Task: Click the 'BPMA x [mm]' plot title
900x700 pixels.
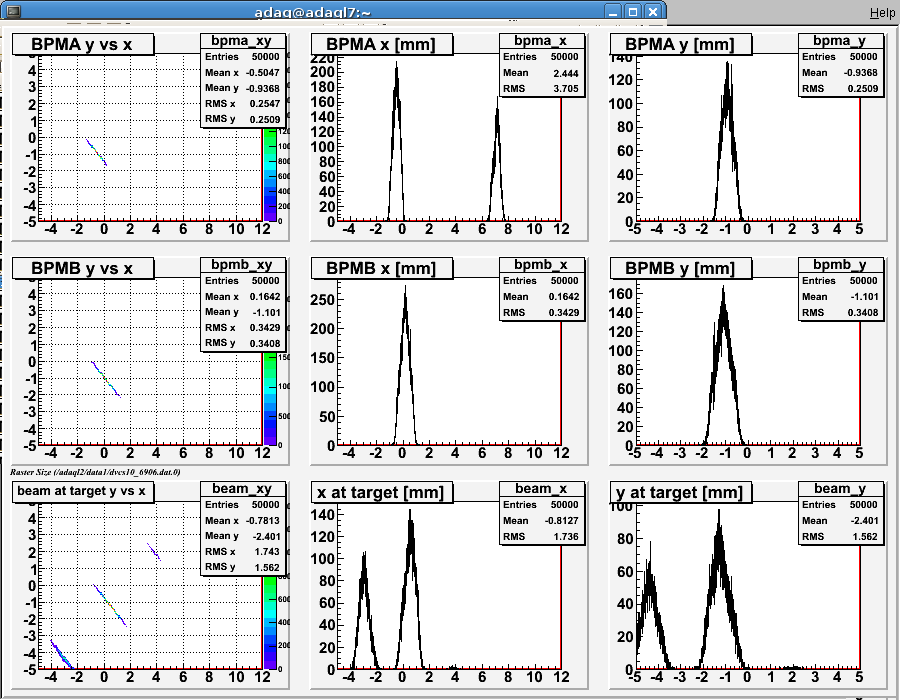Action: tap(382, 44)
